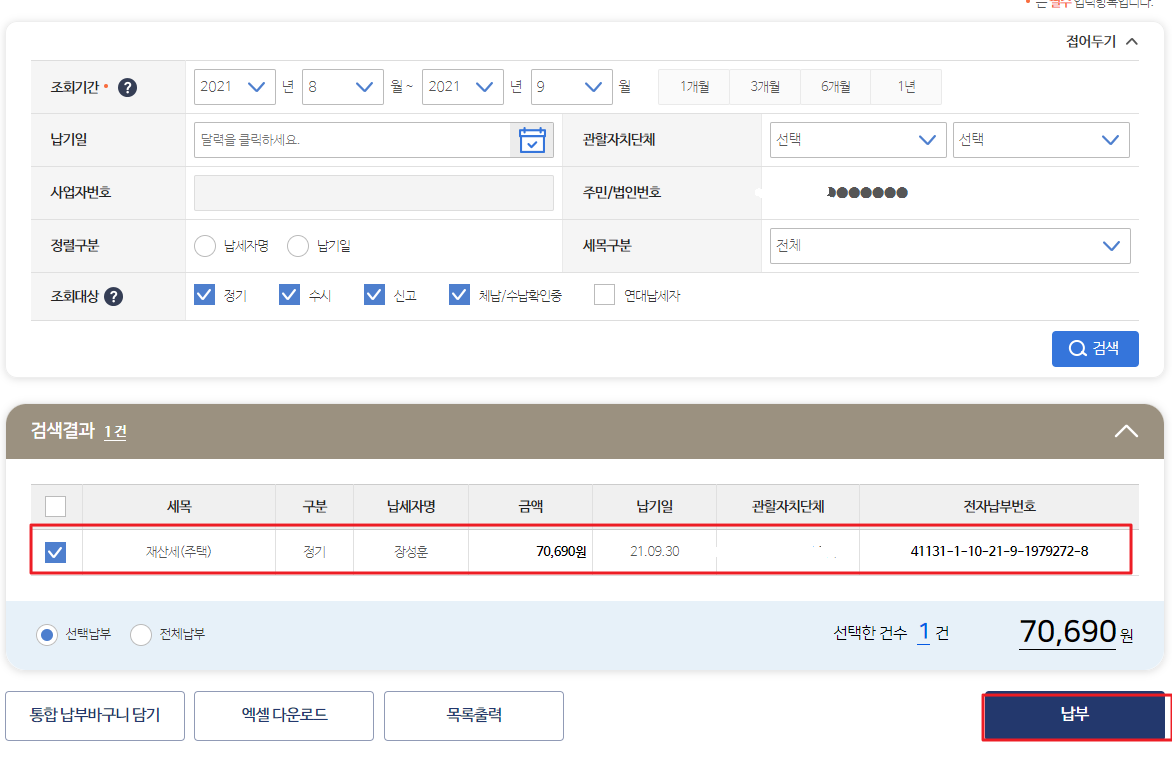Click the 세목 column header
Image resolution: width=1172 pixels, height=759 pixels.
179,506
